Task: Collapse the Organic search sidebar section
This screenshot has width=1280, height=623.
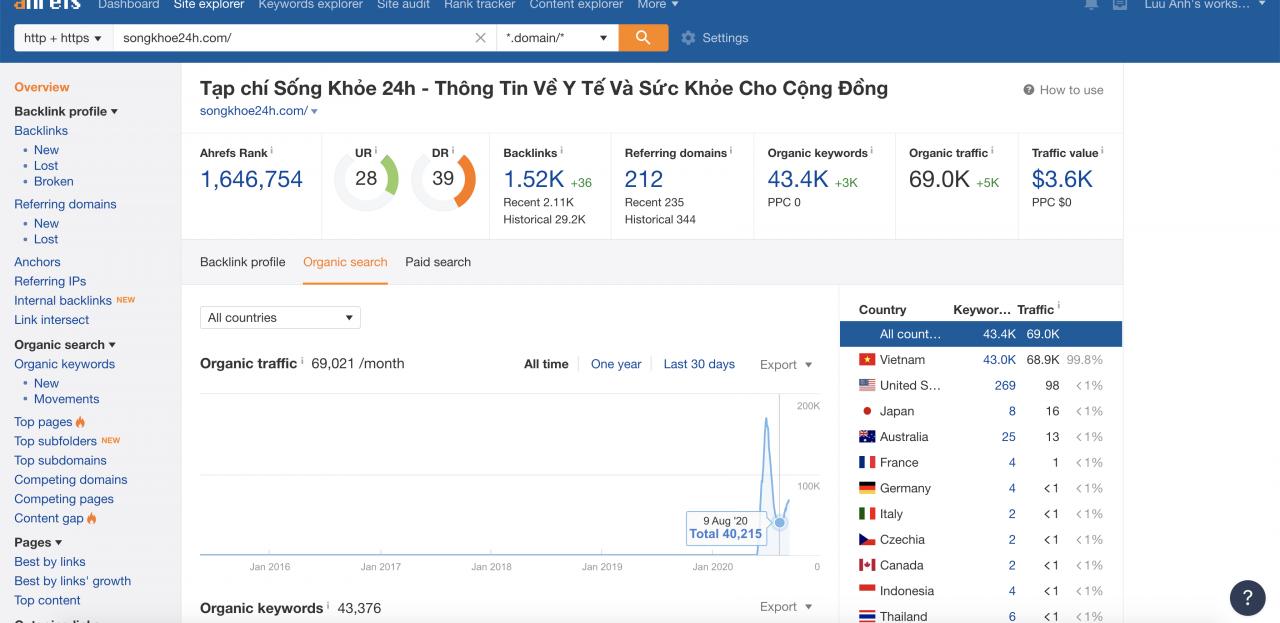Action: click(65, 345)
